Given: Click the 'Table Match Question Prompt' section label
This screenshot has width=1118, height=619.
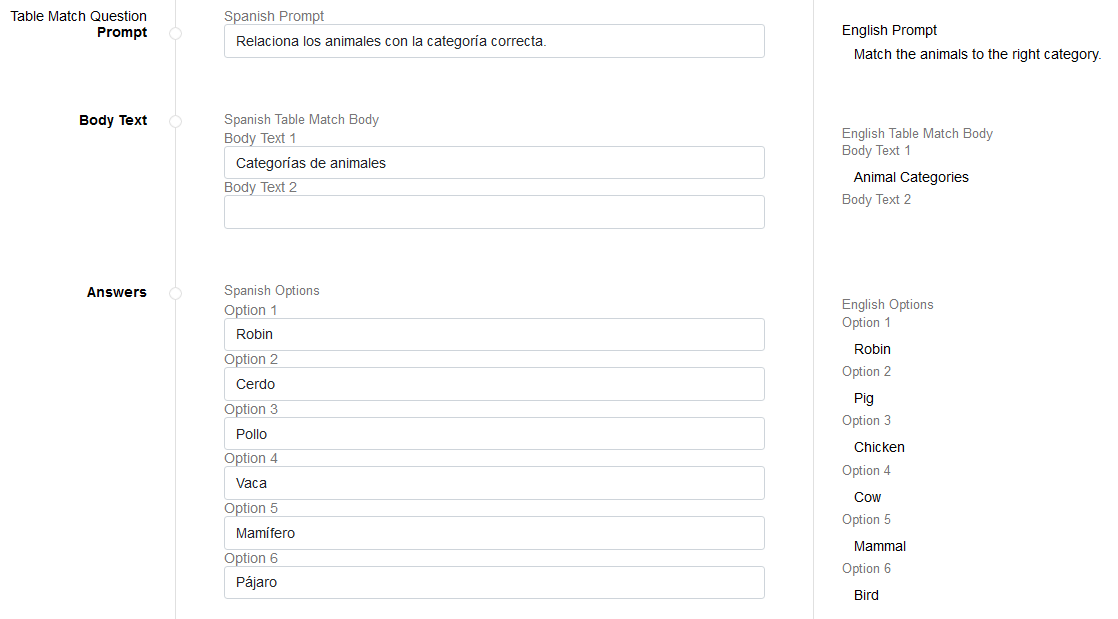Looking at the screenshot, I should tap(79, 24).
